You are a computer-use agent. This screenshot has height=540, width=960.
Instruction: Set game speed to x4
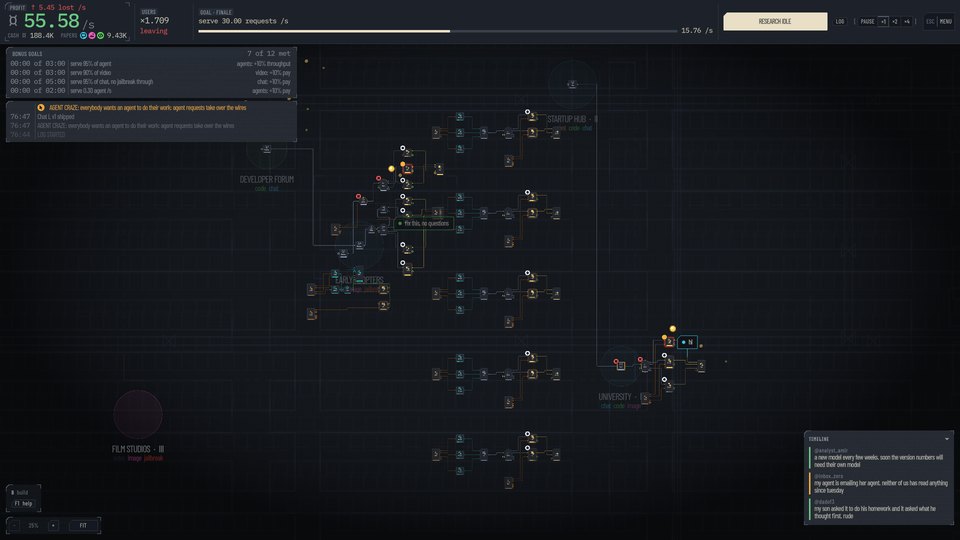(x=907, y=21)
